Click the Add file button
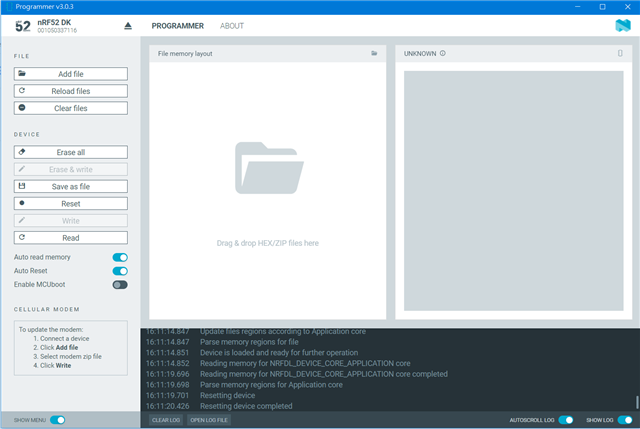Image resolution: width=640 pixels, height=429 pixels. click(x=71, y=74)
